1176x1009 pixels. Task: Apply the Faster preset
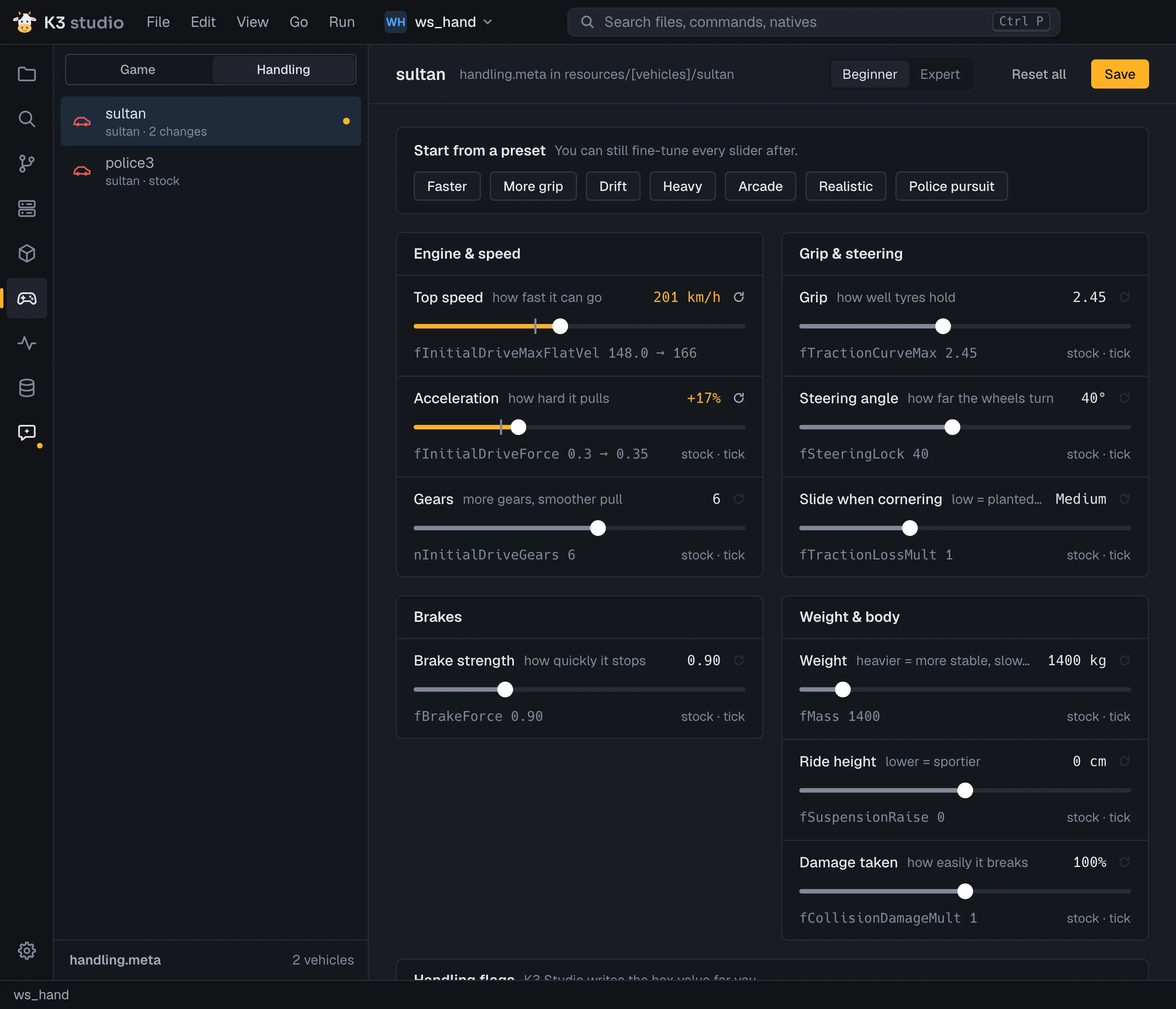(x=447, y=186)
